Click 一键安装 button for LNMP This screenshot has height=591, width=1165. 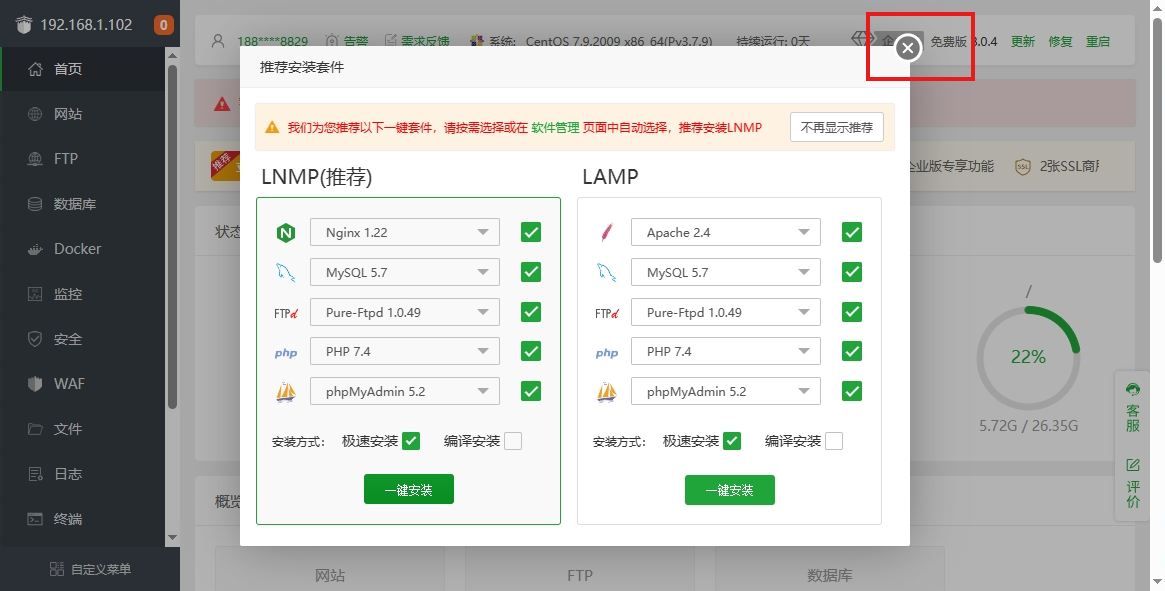[x=409, y=489]
